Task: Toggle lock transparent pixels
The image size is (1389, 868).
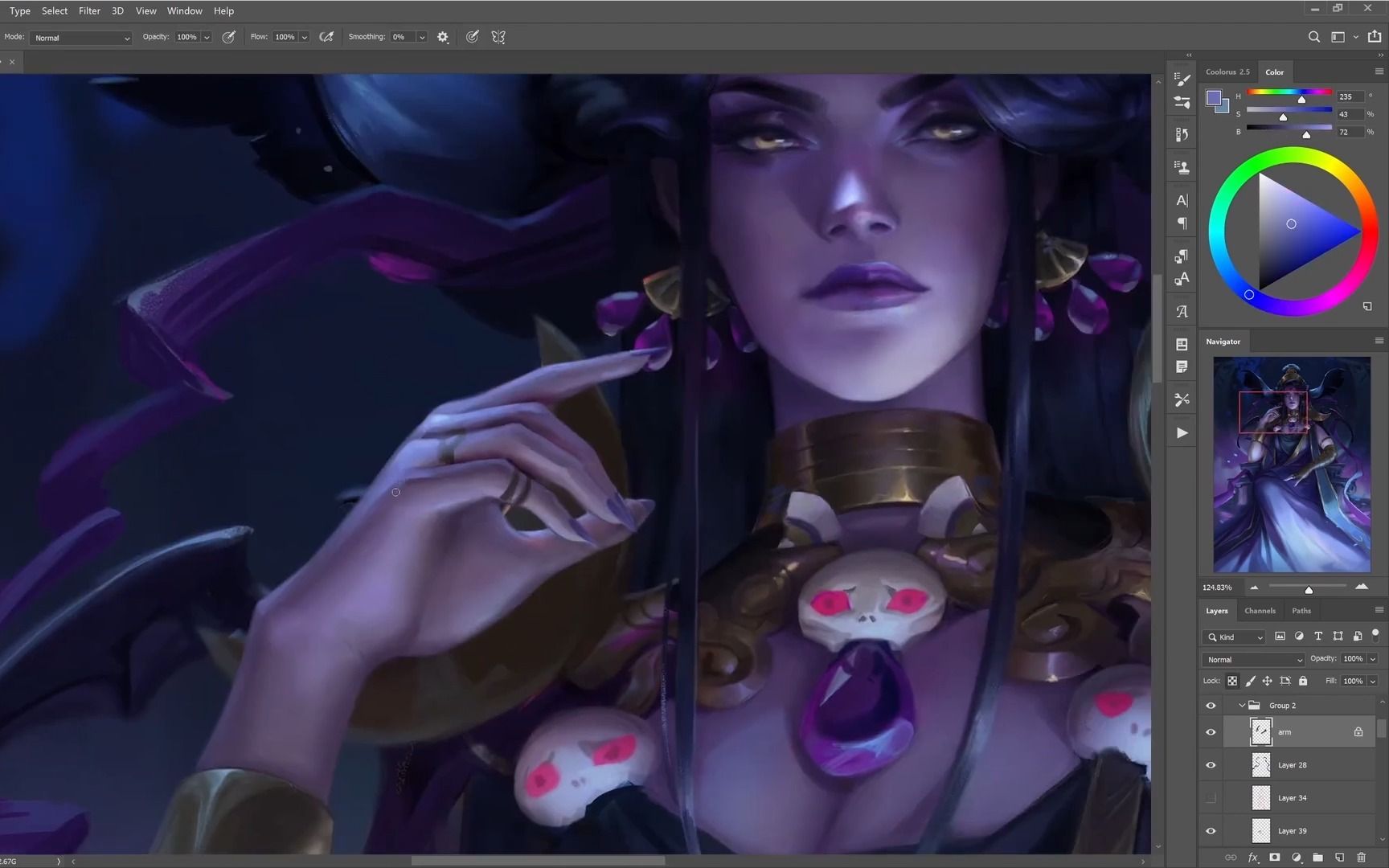Action: 1232,681
